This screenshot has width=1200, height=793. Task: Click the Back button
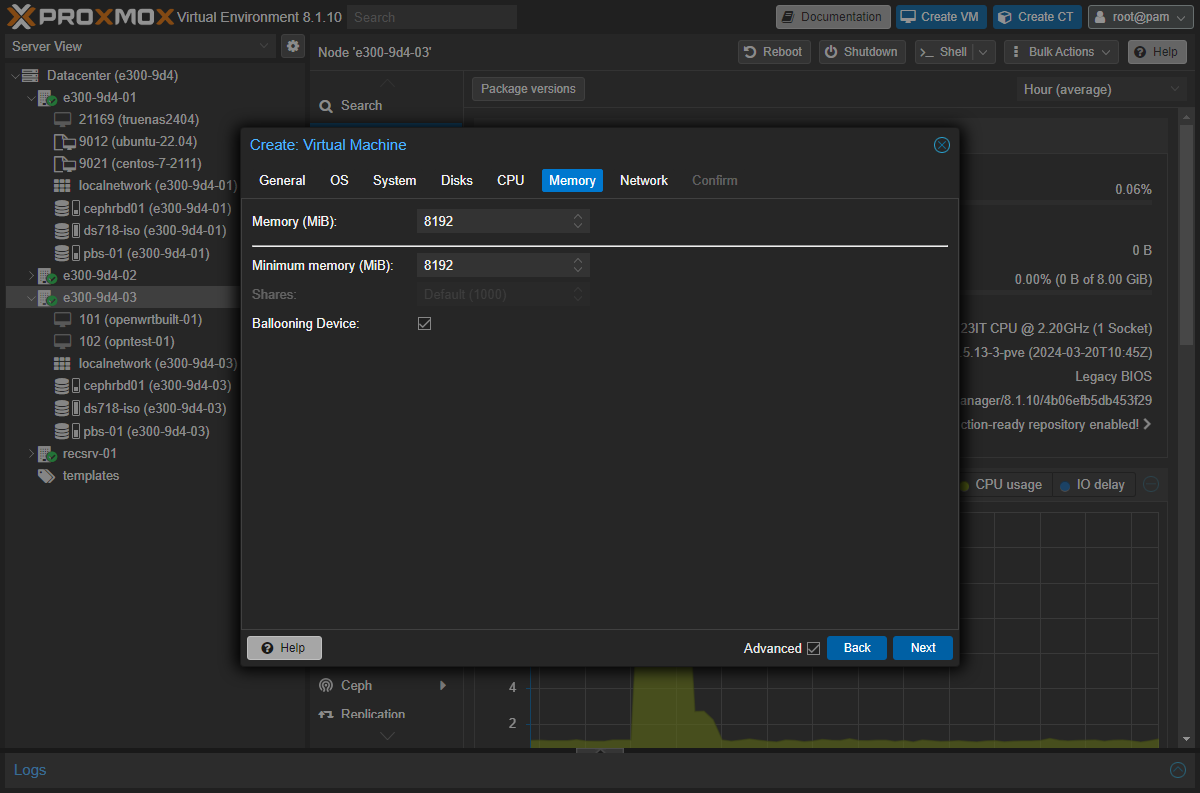(x=857, y=648)
